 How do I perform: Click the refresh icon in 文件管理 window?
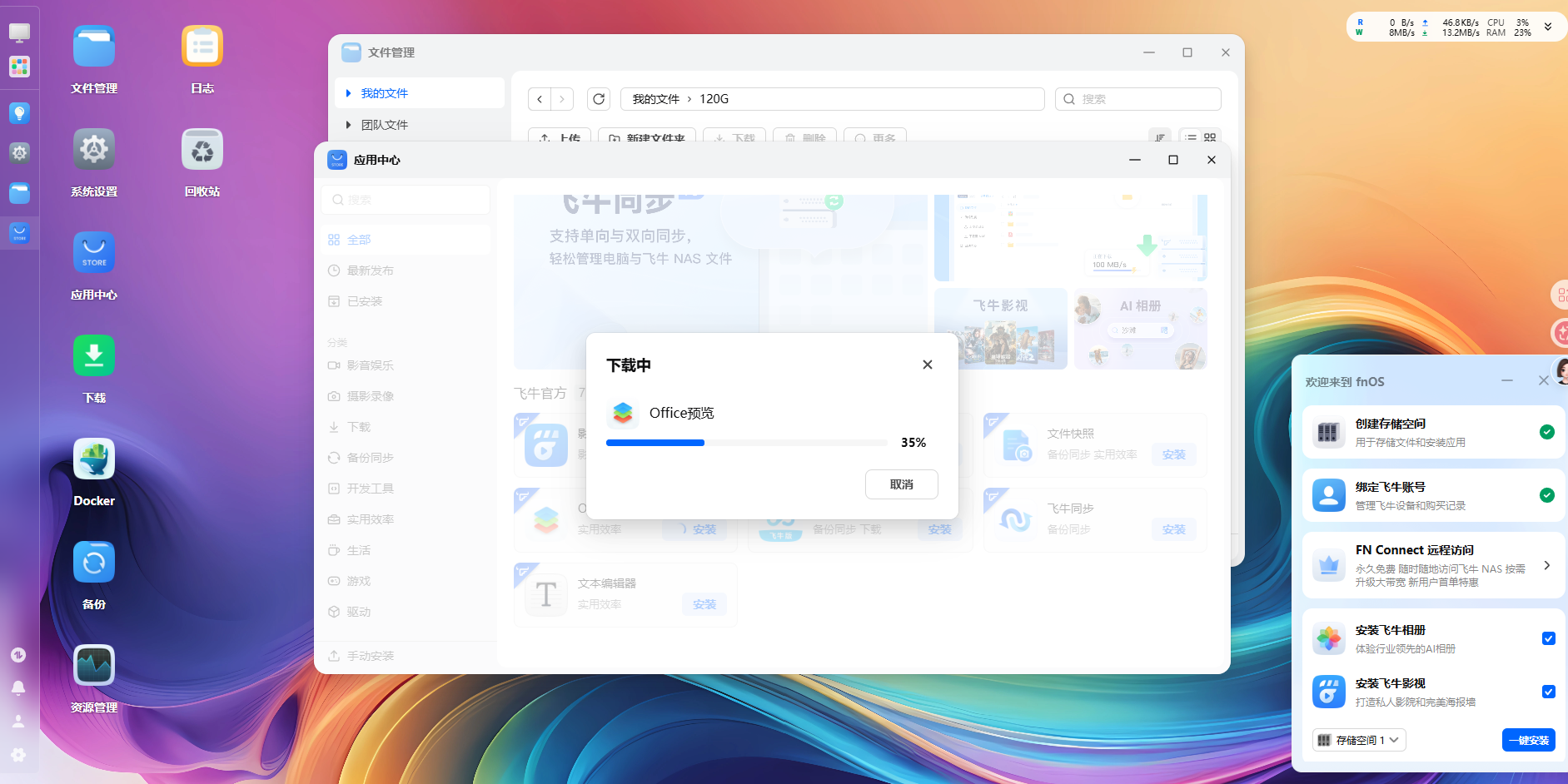coord(599,99)
